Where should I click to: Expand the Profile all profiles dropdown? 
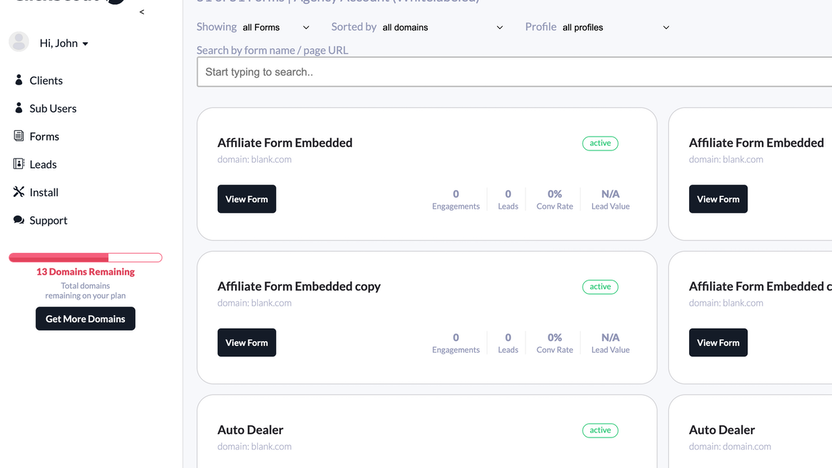(x=615, y=28)
